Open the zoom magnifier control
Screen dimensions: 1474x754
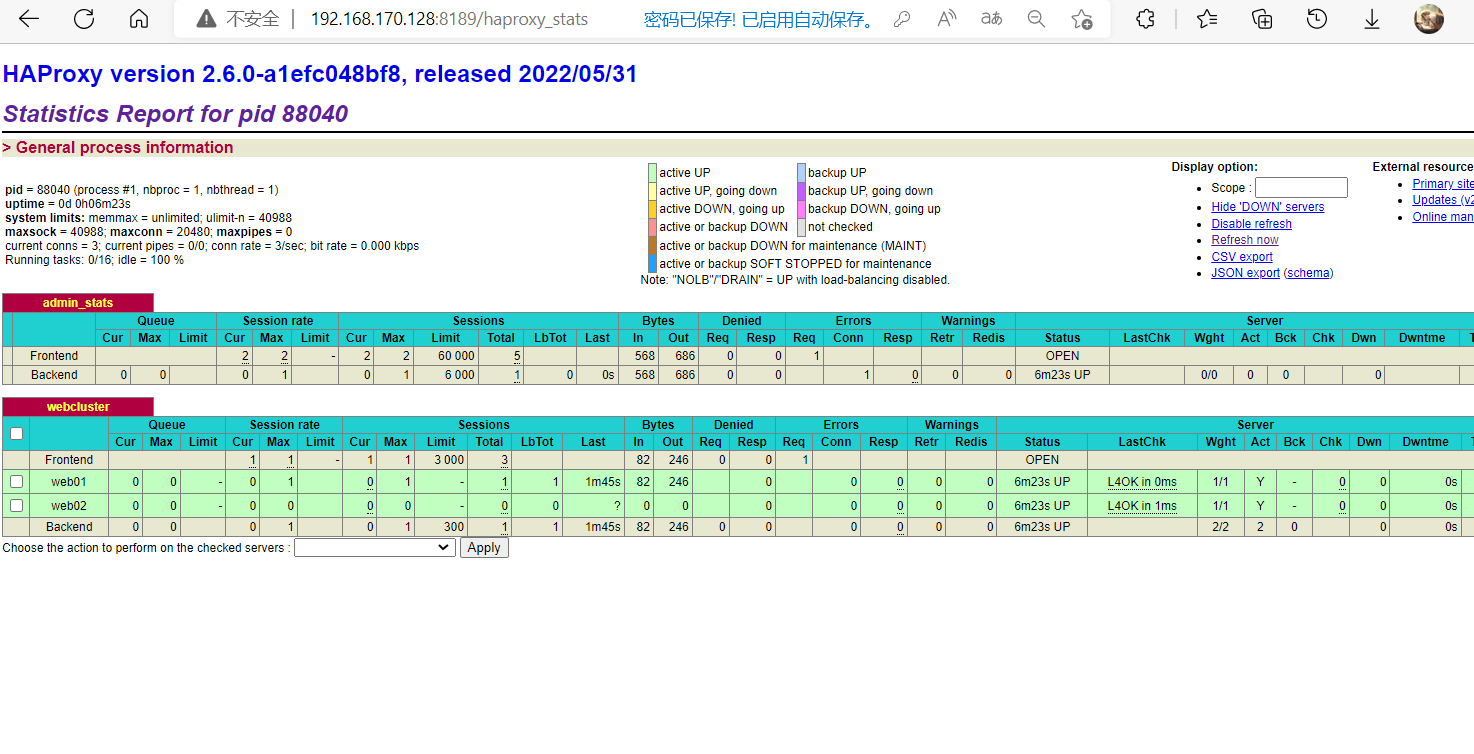click(x=1037, y=19)
